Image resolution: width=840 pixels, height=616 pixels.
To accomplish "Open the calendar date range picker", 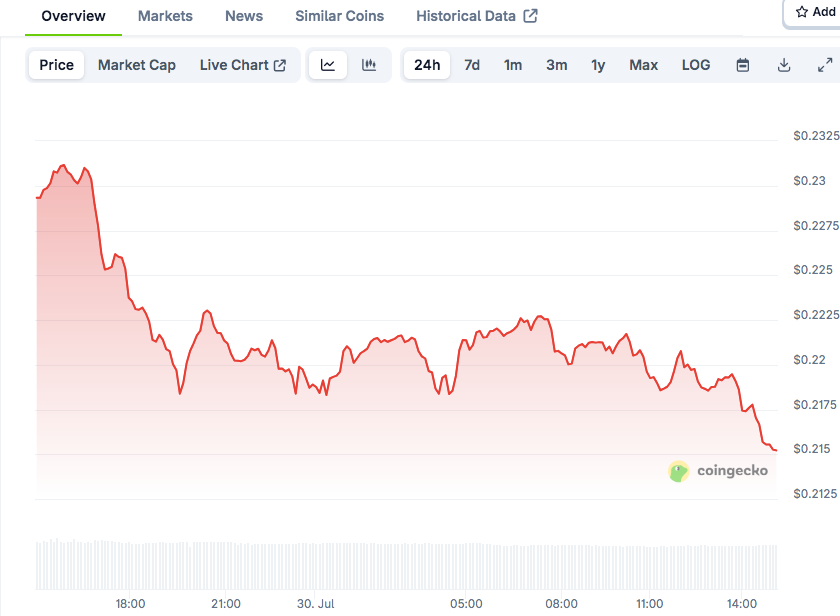I will [x=742, y=65].
